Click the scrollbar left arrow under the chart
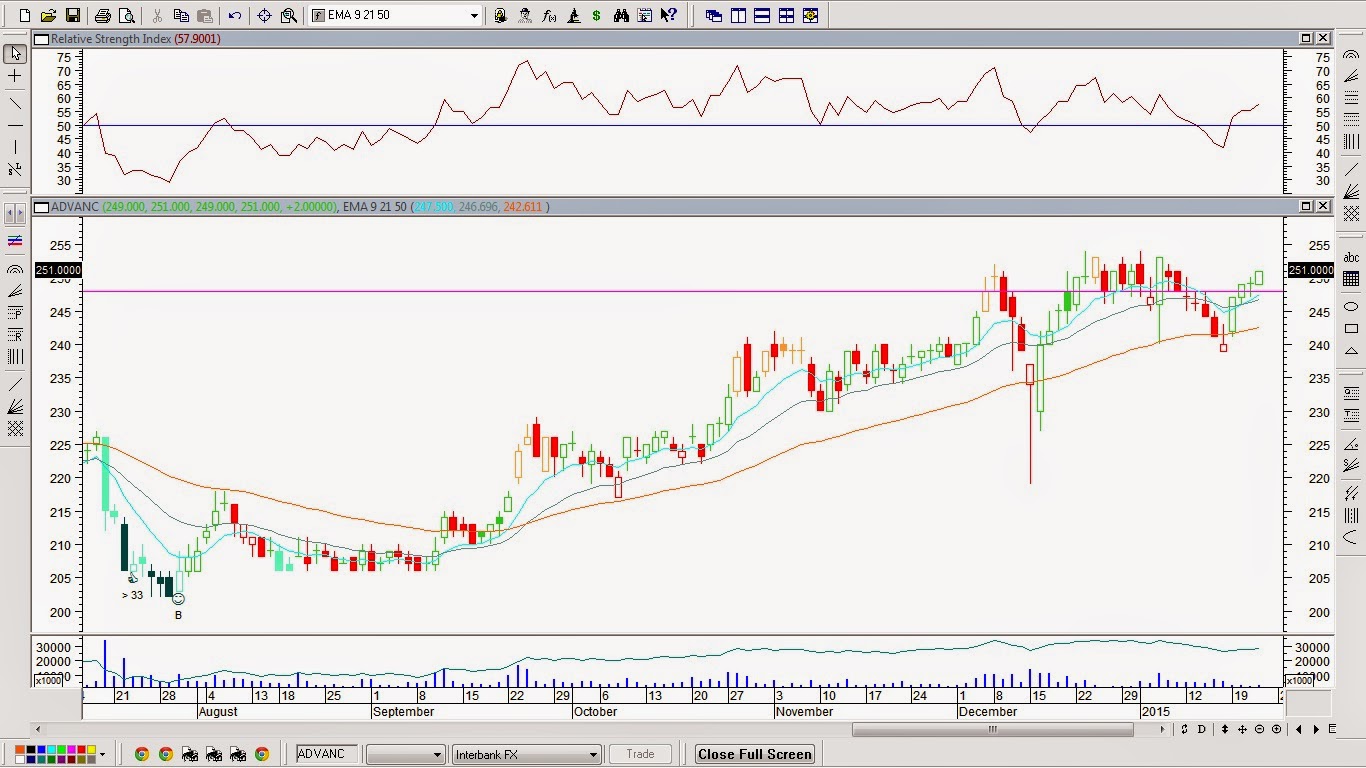Image resolution: width=1366 pixels, height=768 pixels. pos(40,729)
